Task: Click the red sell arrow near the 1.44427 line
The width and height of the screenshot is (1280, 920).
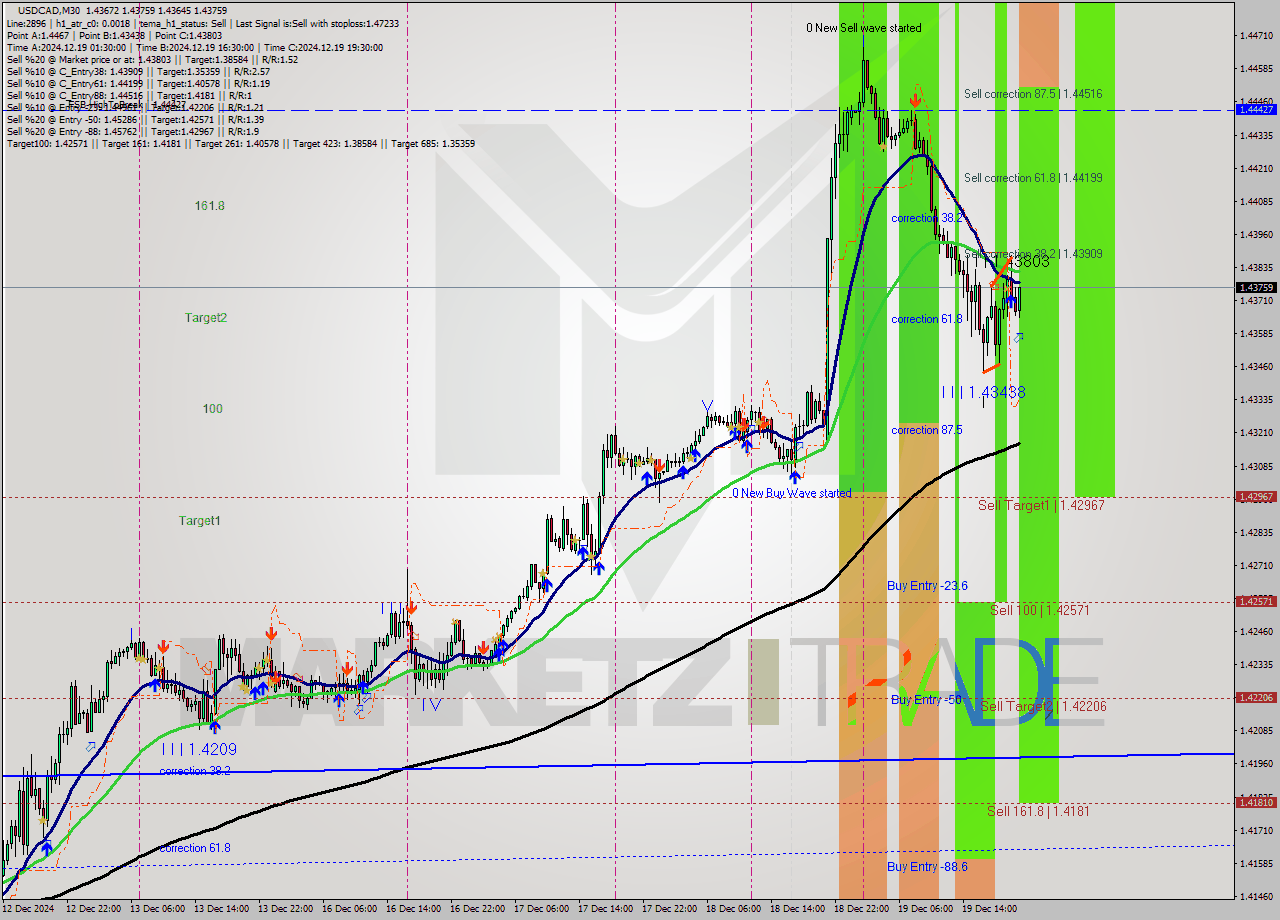Action: coord(915,100)
